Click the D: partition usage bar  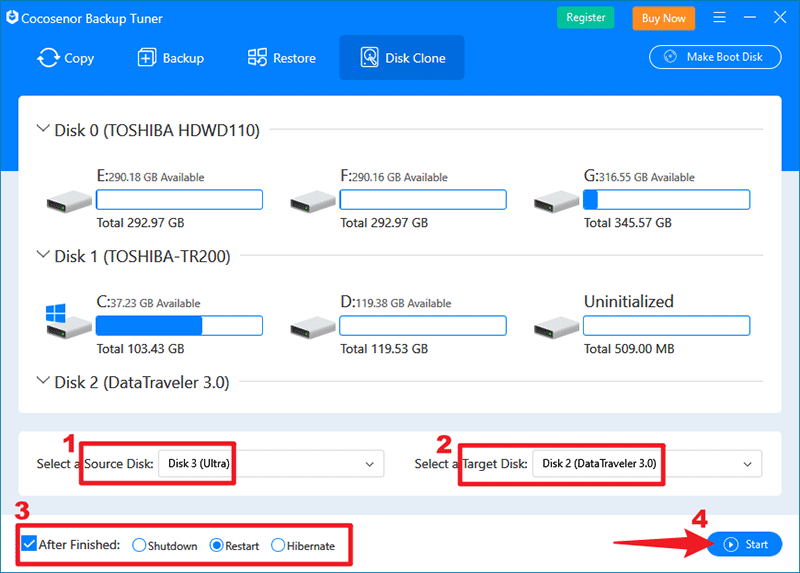pyautogui.click(x=423, y=326)
